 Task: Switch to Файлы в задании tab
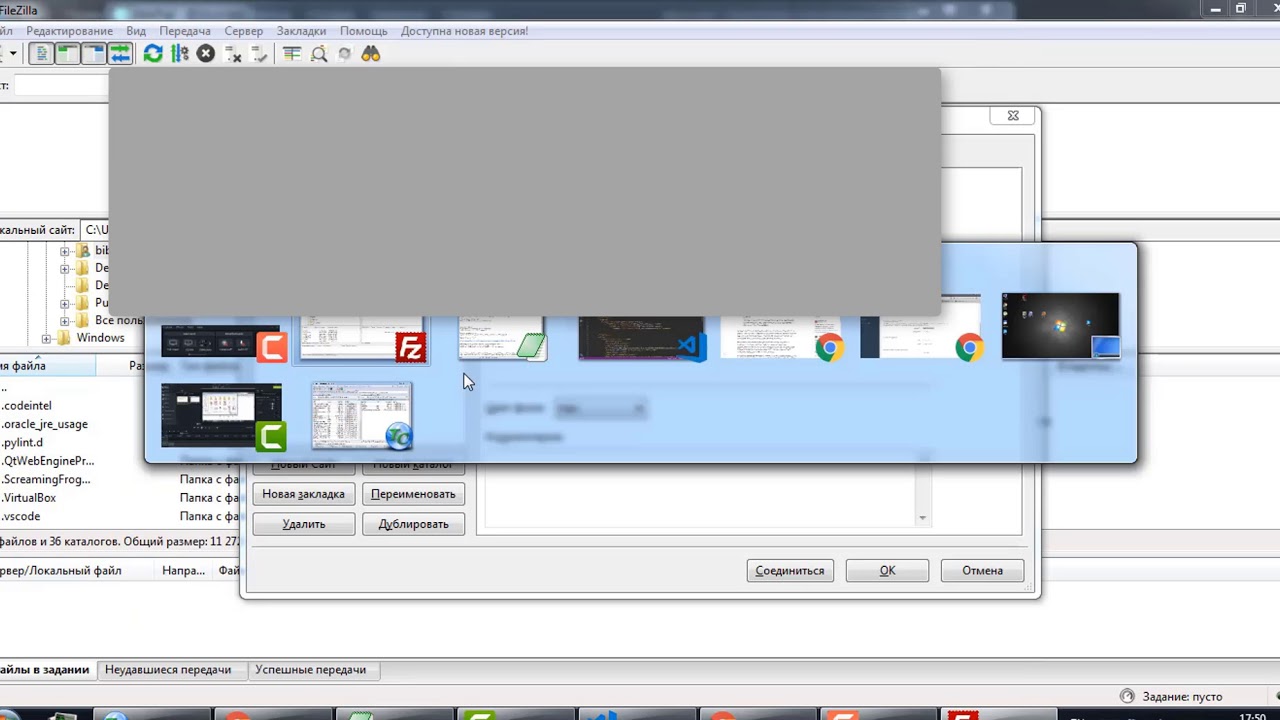click(44, 670)
